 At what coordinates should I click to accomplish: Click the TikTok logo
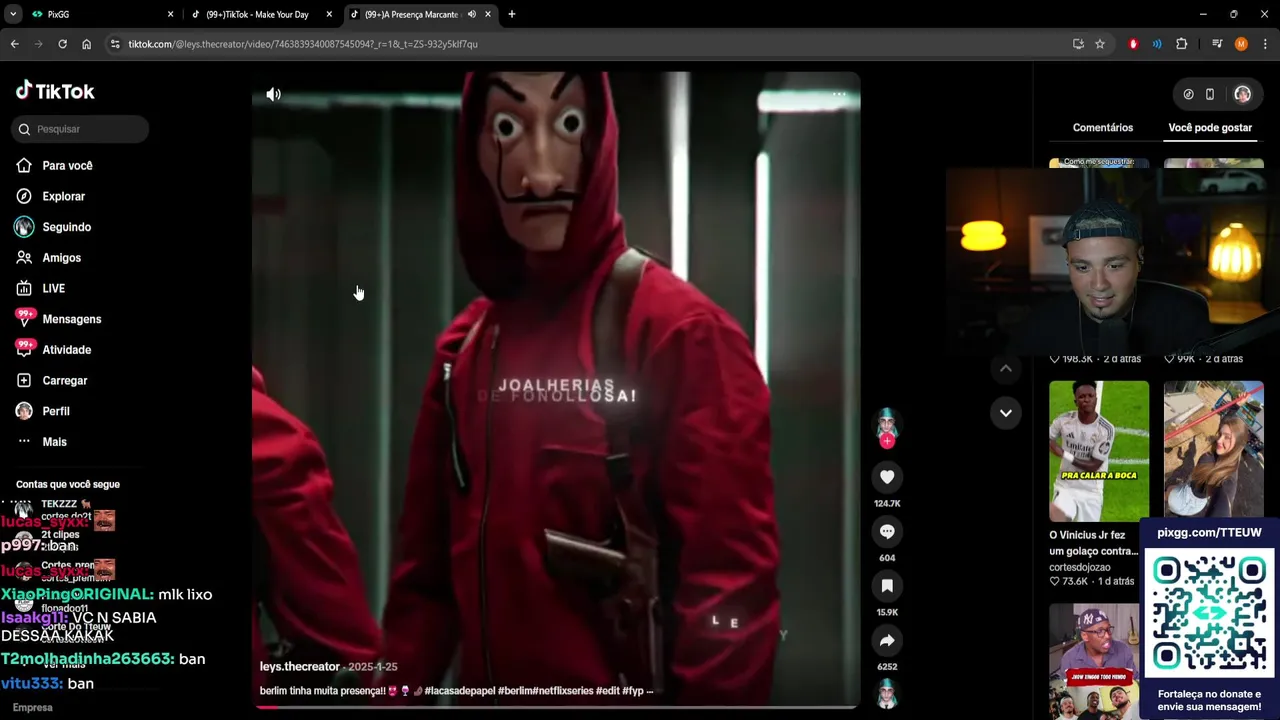[x=55, y=91]
